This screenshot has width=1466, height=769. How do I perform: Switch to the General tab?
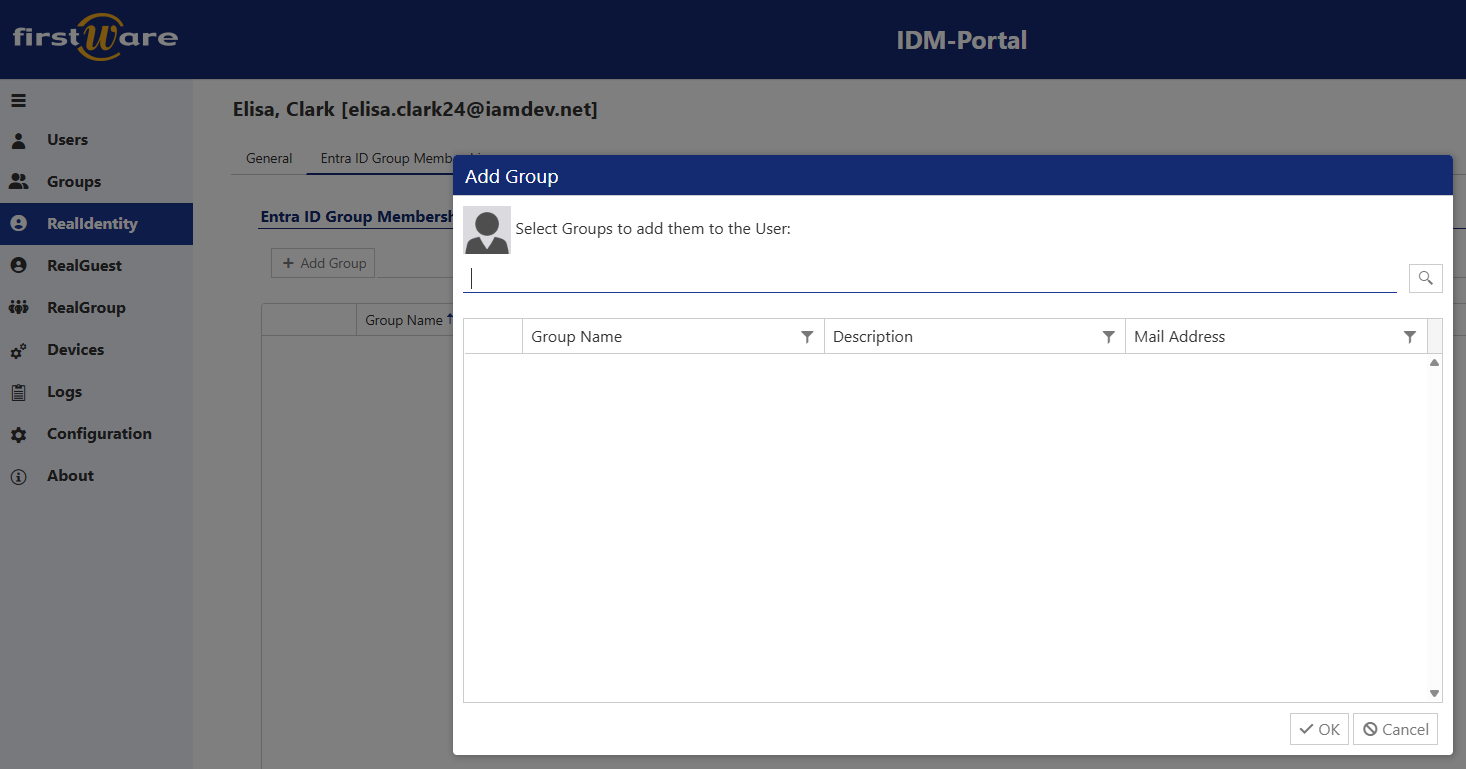pyautogui.click(x=269, y=158)
